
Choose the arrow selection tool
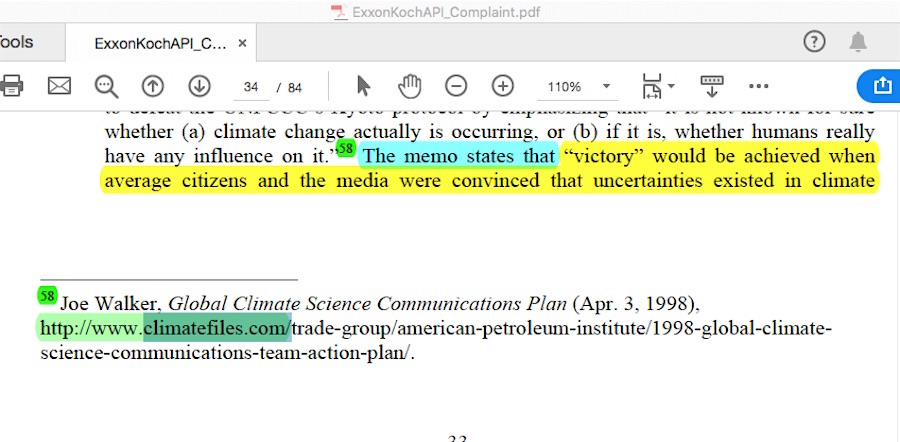(x=363, y=86)
